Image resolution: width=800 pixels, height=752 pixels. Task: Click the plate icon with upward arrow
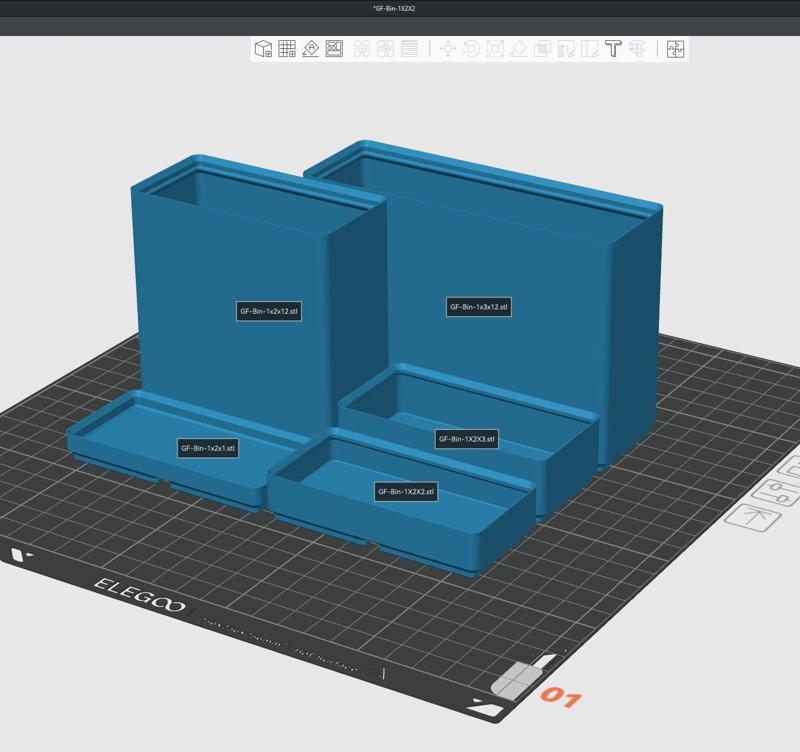pyautogui.click(x=753, y=518)
